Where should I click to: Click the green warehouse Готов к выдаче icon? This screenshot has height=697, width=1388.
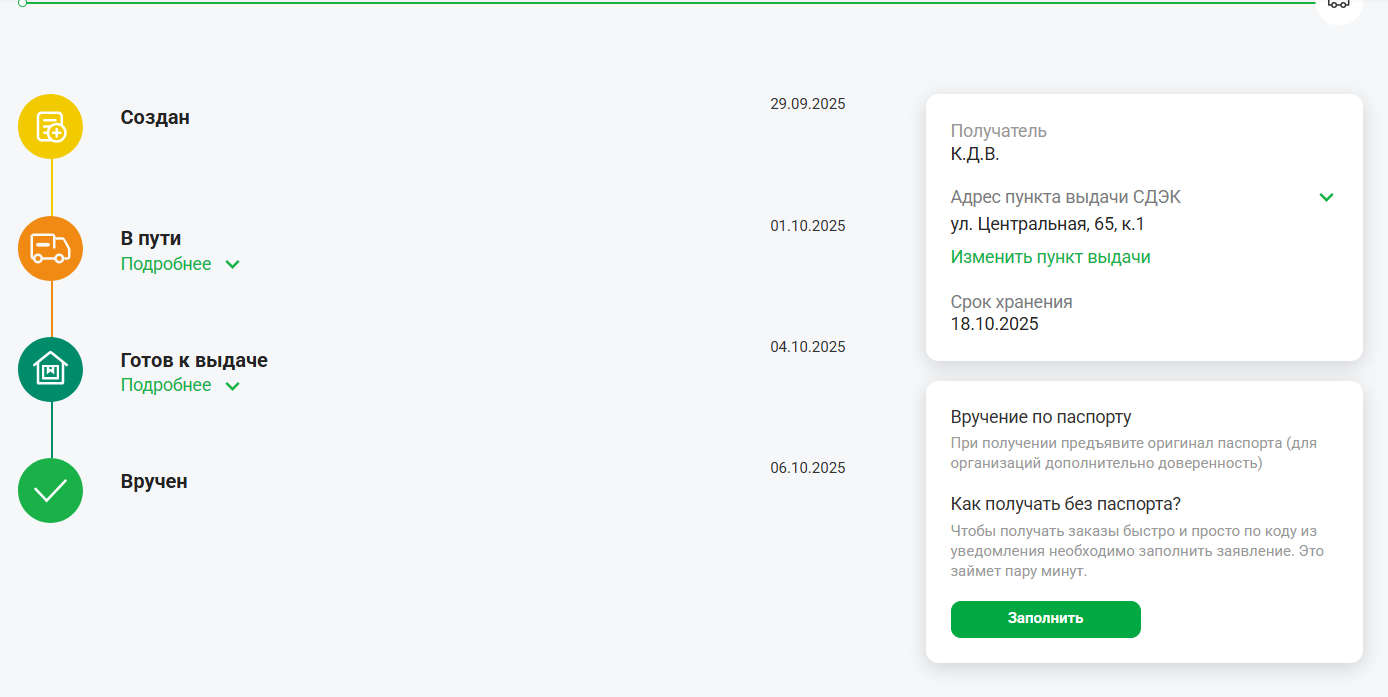(x=50, y=369)
